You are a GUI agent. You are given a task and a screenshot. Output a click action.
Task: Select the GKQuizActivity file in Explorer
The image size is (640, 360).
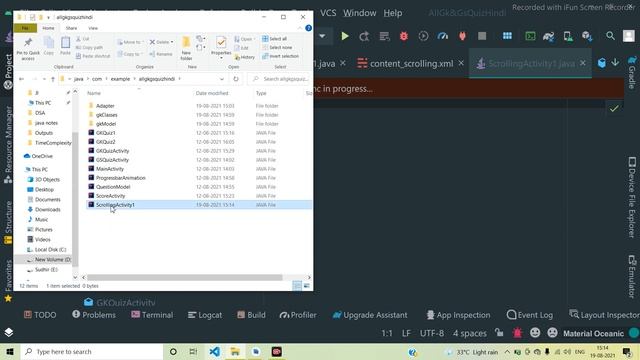coord(112,151)
